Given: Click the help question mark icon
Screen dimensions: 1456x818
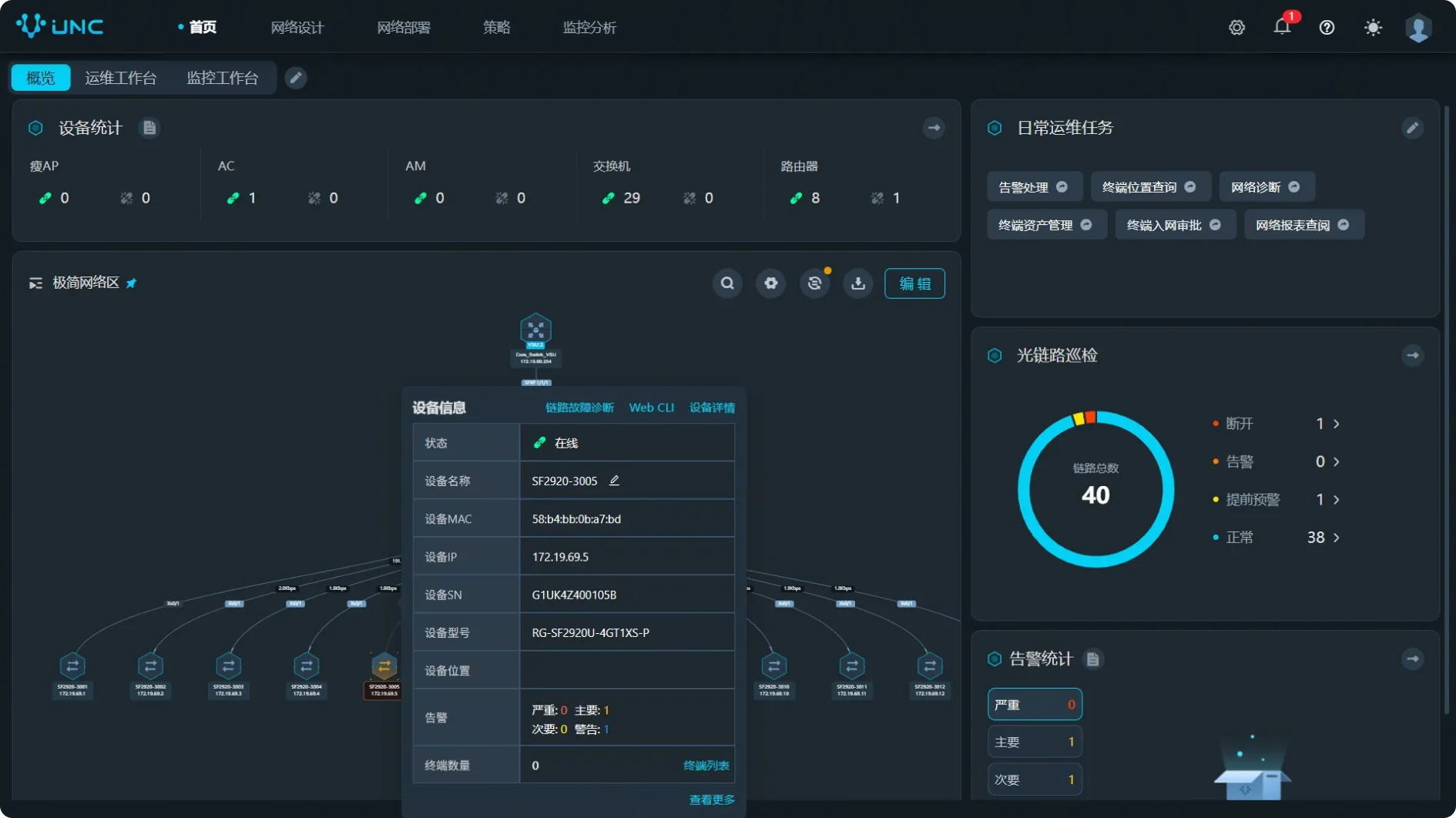Looking at the screenshot, I should coord(1327,28).
